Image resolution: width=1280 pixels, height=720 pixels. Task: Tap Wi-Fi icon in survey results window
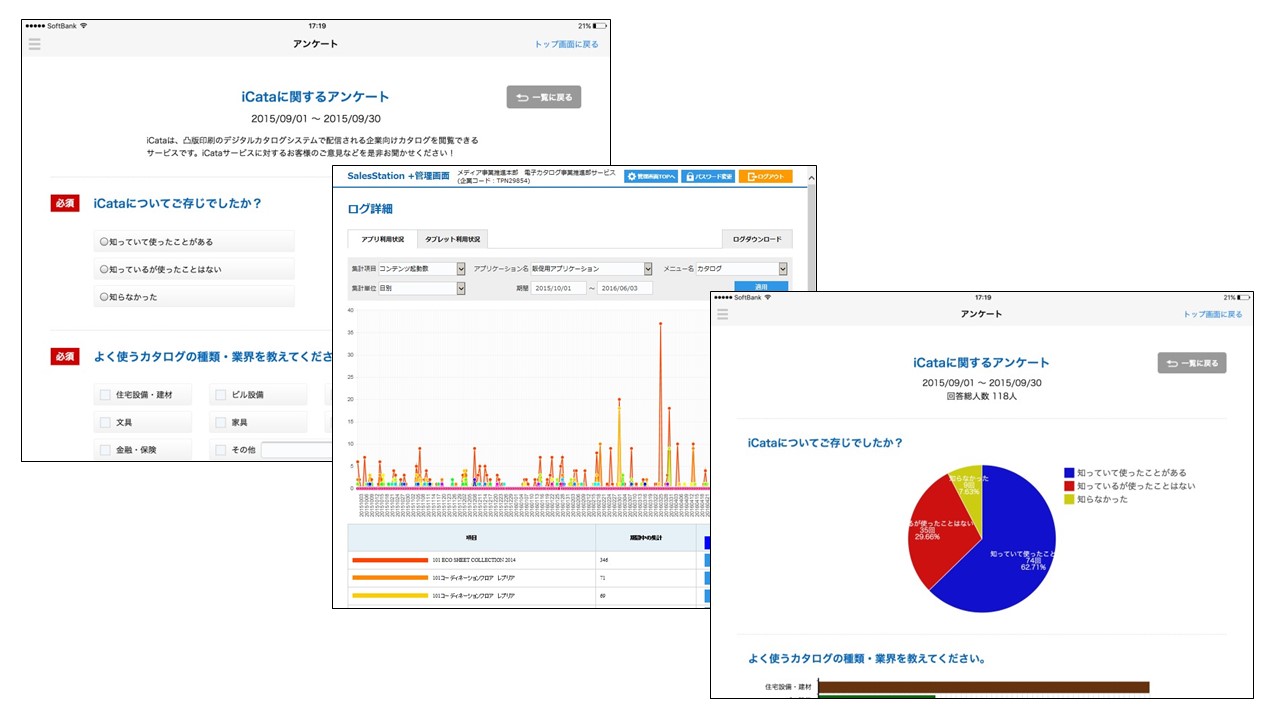(768, 297)
